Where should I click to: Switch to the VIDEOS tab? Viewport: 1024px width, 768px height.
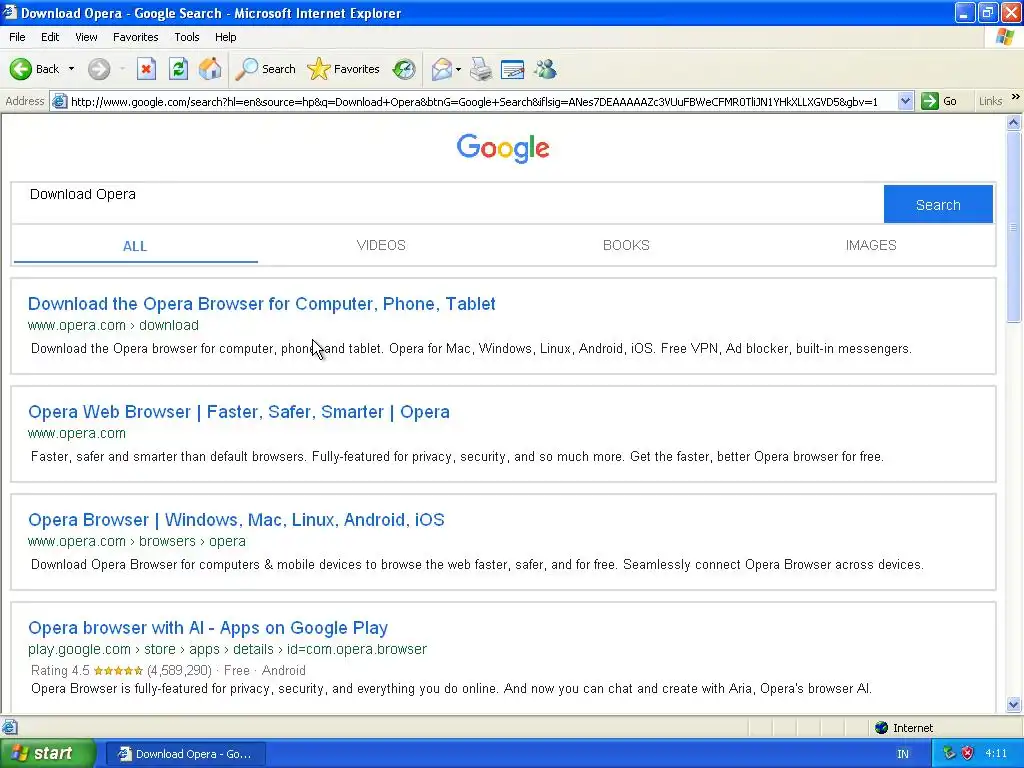(x=381, y=246)
